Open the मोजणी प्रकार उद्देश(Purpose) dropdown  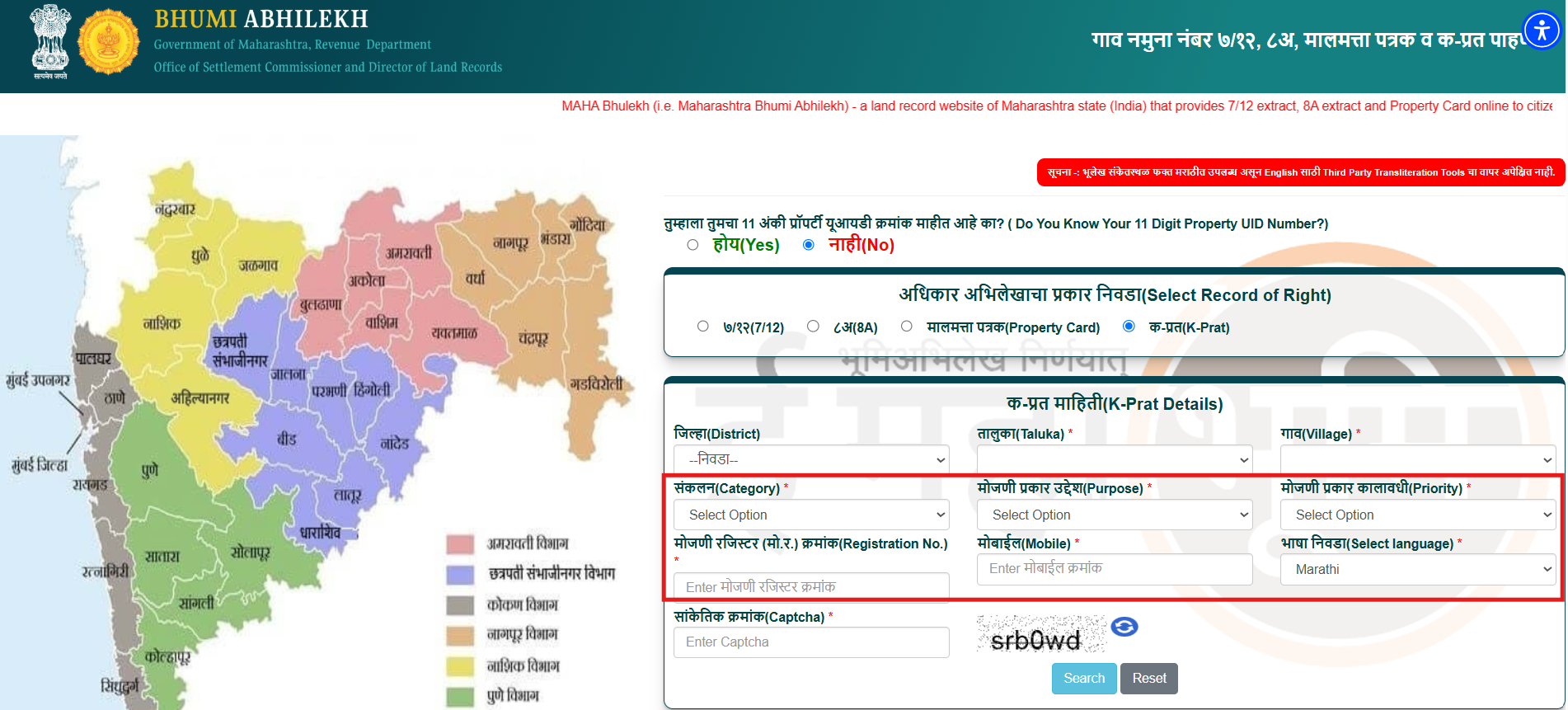click(x=1115, y=515)
